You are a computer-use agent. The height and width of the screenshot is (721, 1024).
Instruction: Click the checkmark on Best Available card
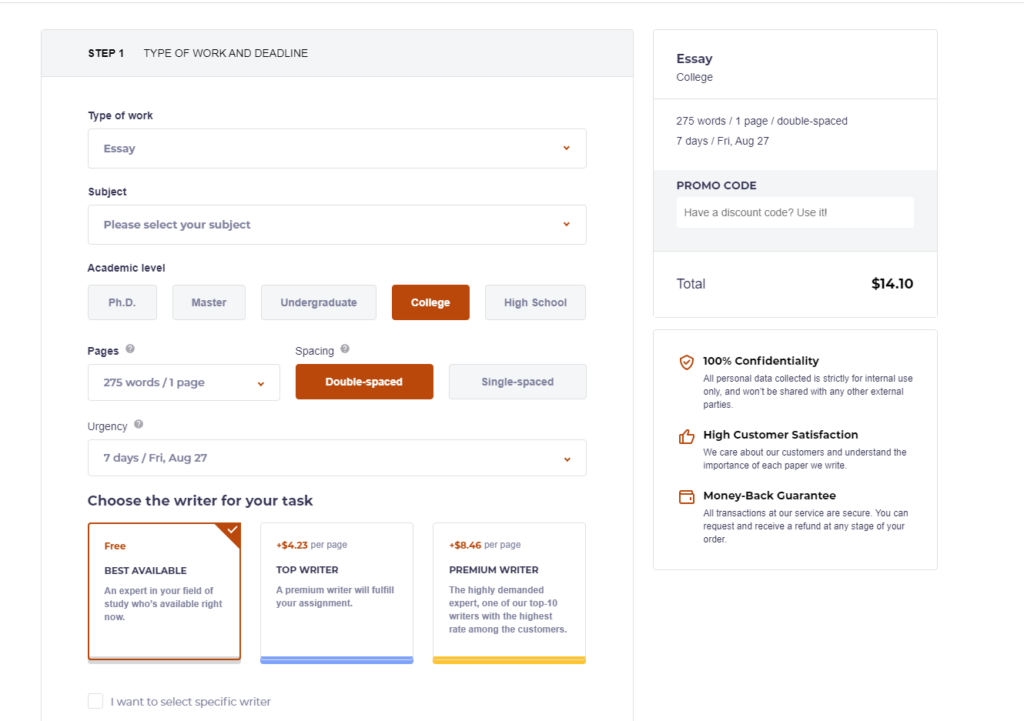click(232, 530)
